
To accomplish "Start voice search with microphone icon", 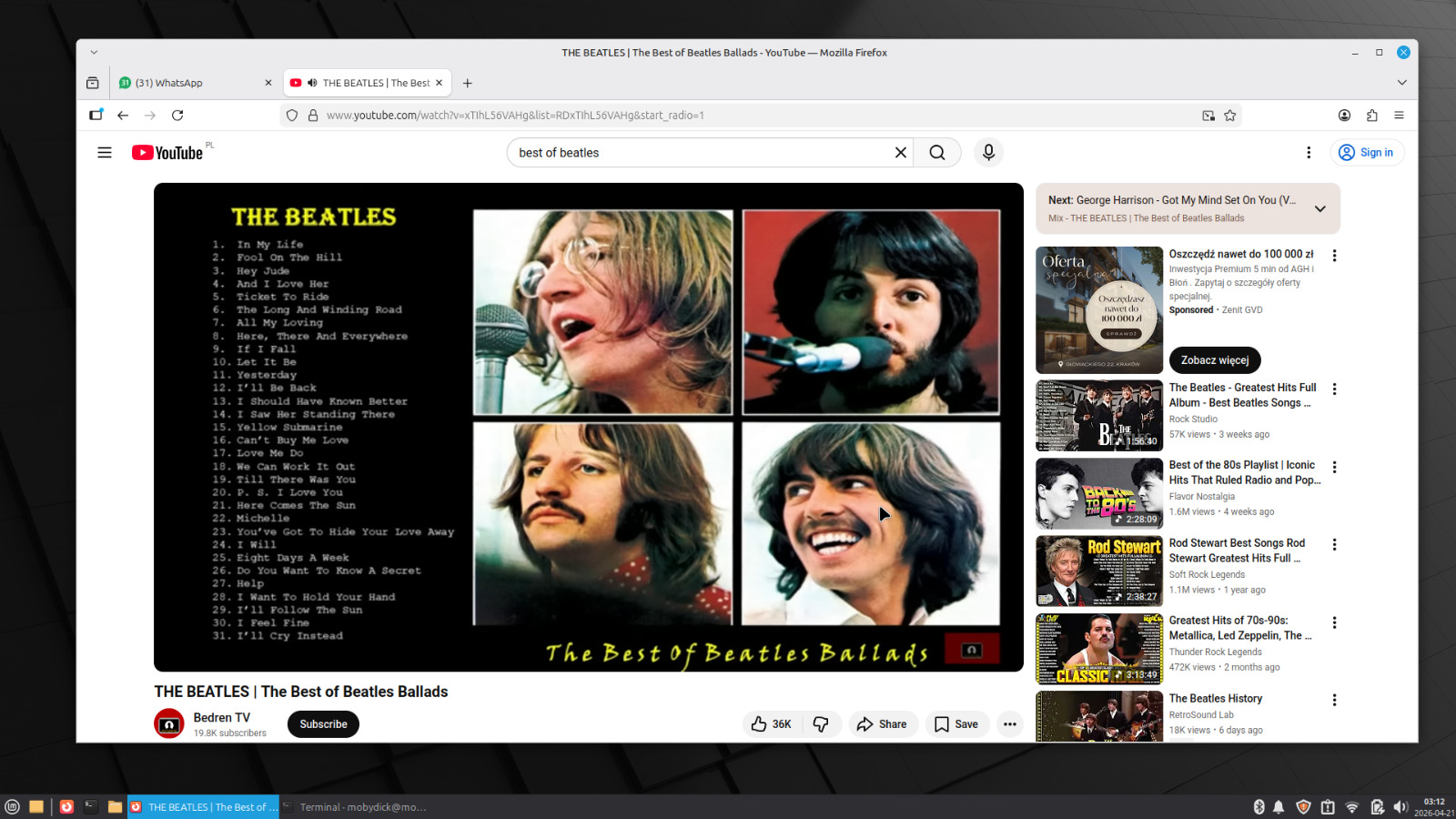I will click(x=988, y=153).
